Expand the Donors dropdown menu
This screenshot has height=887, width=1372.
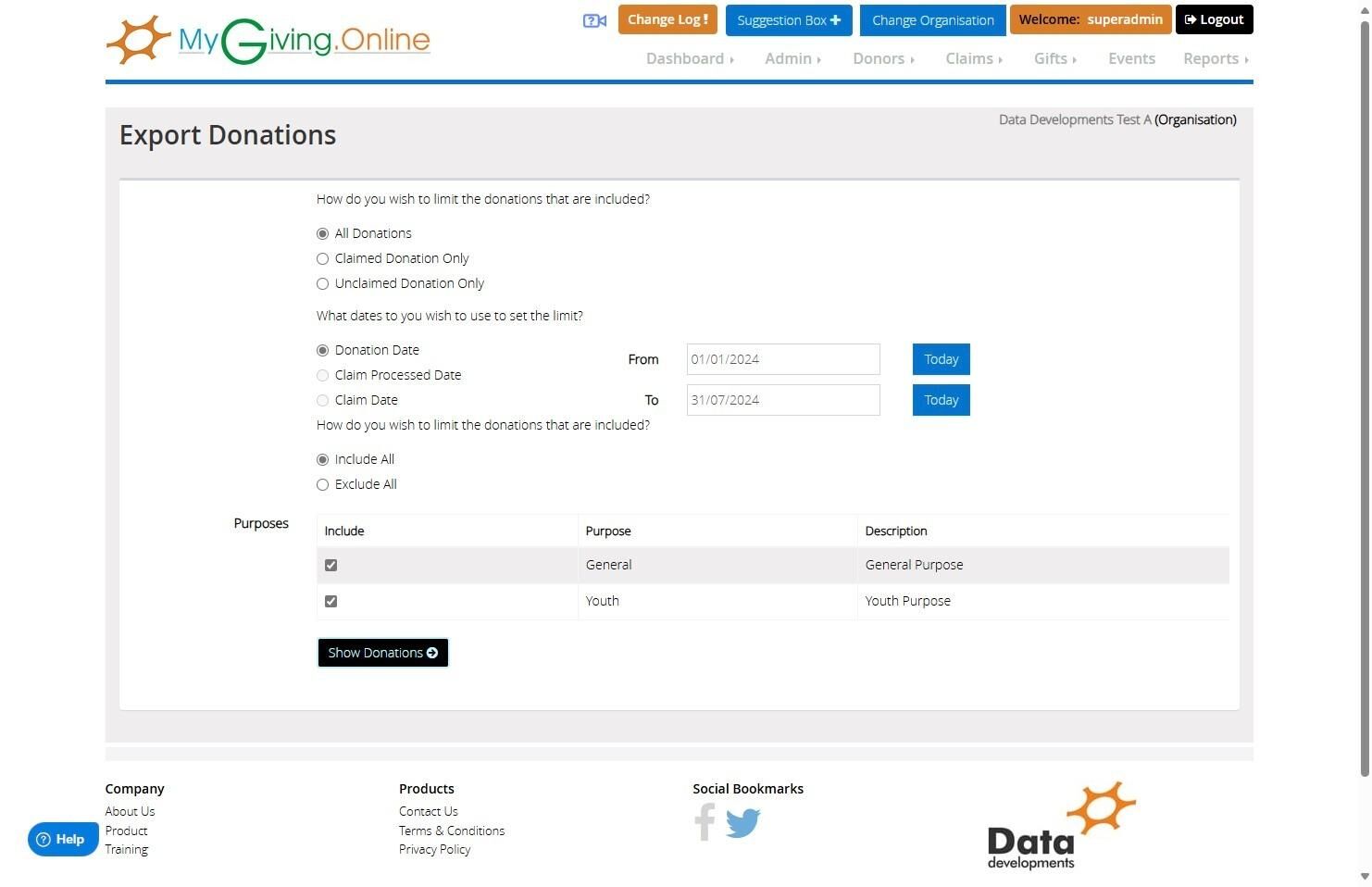tap(883, 58)
